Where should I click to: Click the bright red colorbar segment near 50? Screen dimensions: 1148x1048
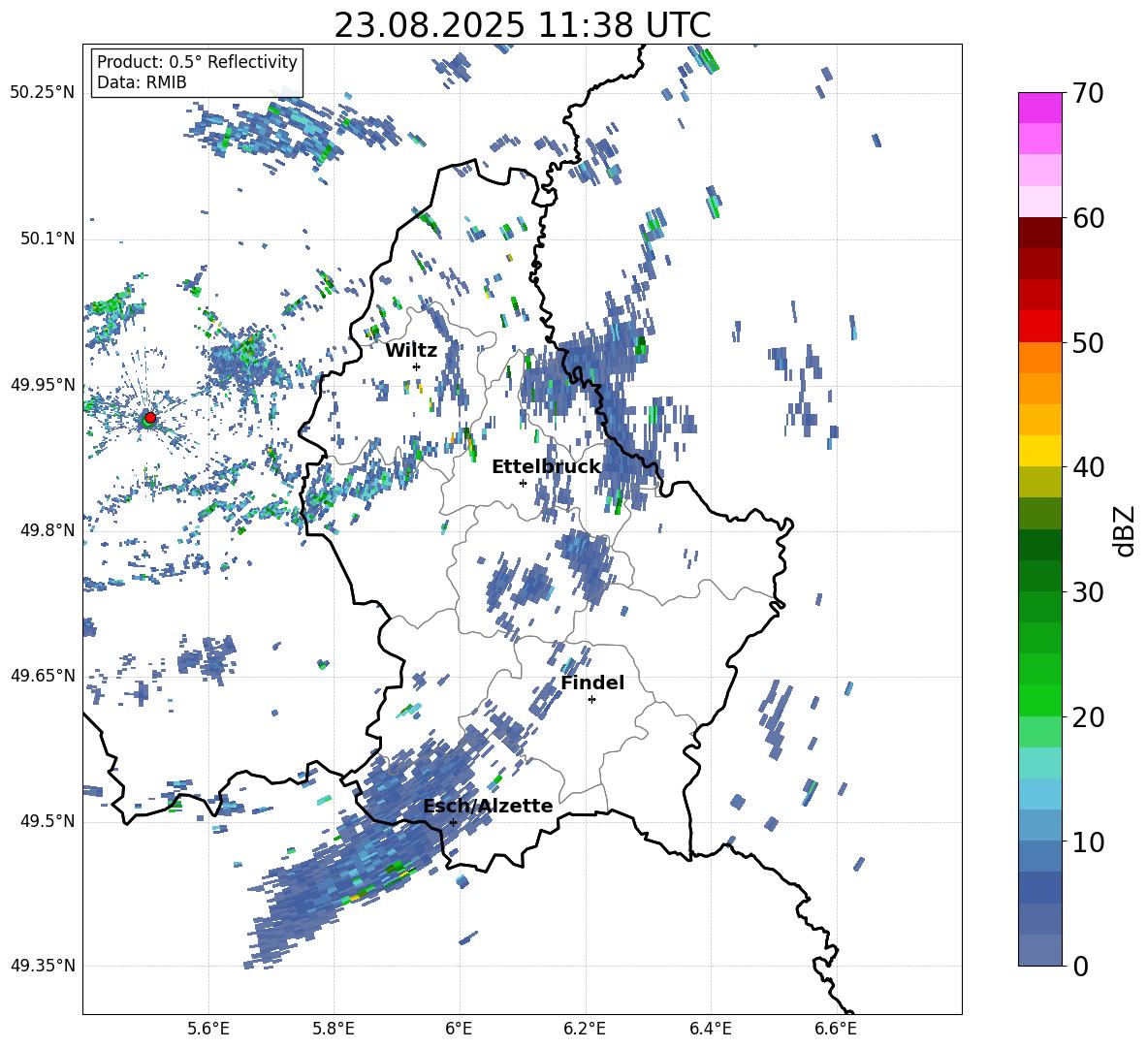coord(1039,327)
